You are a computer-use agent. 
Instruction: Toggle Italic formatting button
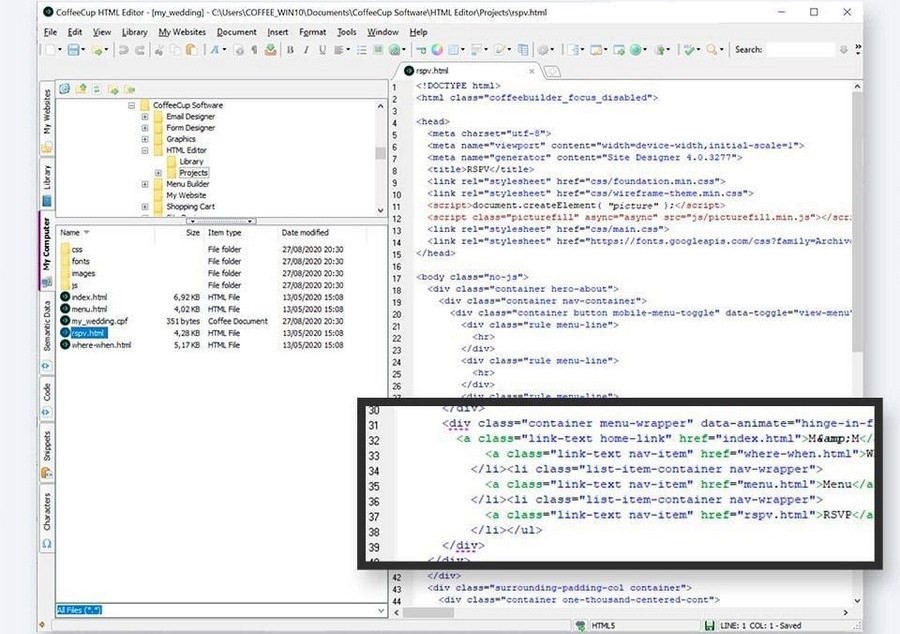(x=306, y=50)
